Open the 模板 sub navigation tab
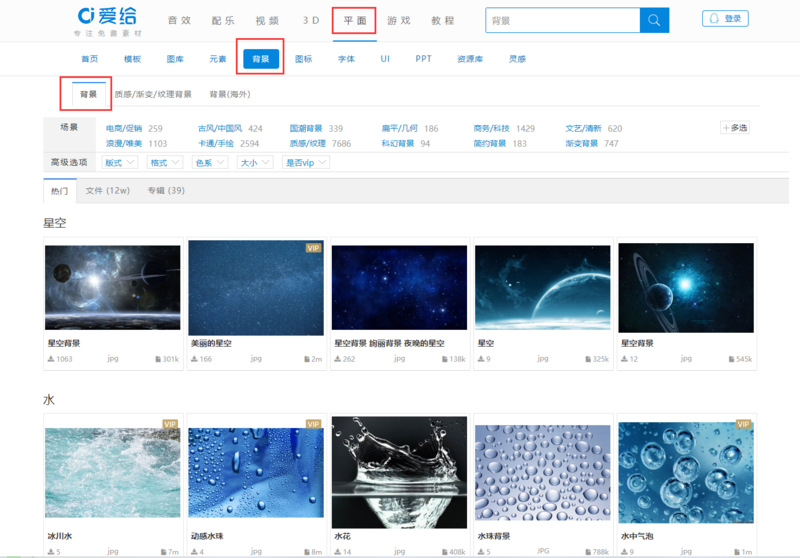Viewport: 800px width, 558px height. (x=132, y=59)
